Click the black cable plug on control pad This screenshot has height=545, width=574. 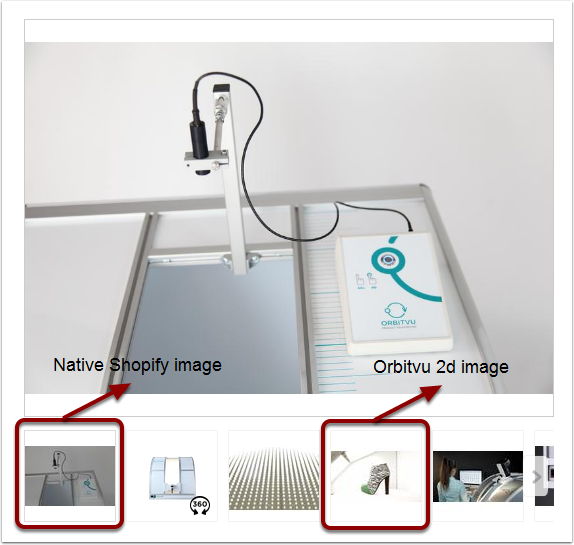(x=410, y=227)
